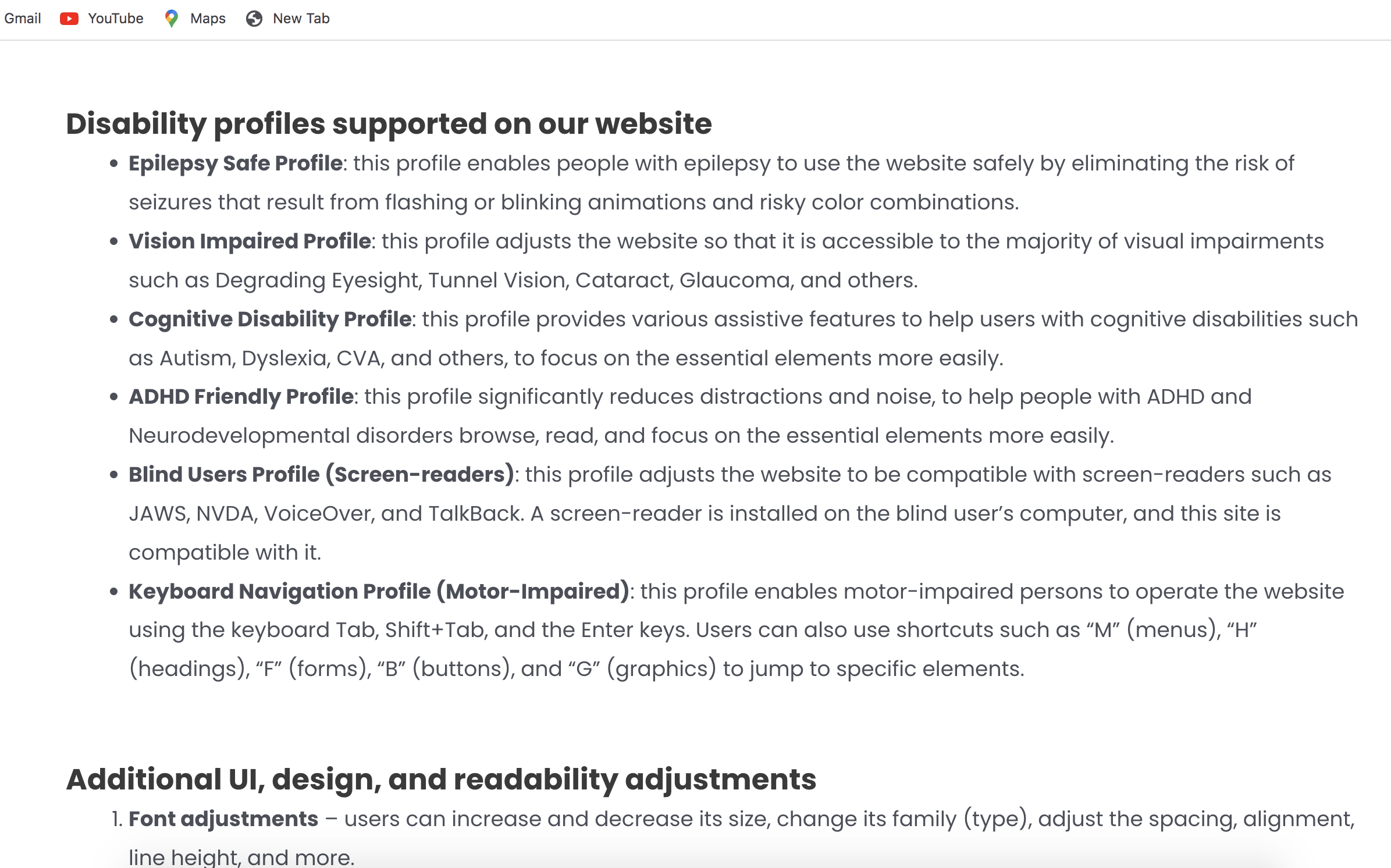Click the word 'Glaucoma' in the vision paragraph
Image resolution: width=1391 pixels, height=868 pixels.
pyautogui.click(x=736, y=280)
